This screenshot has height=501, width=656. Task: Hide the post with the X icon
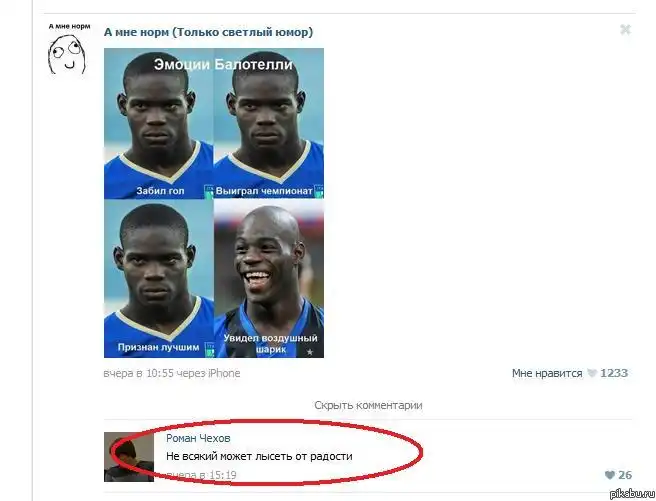click(625, 30)
